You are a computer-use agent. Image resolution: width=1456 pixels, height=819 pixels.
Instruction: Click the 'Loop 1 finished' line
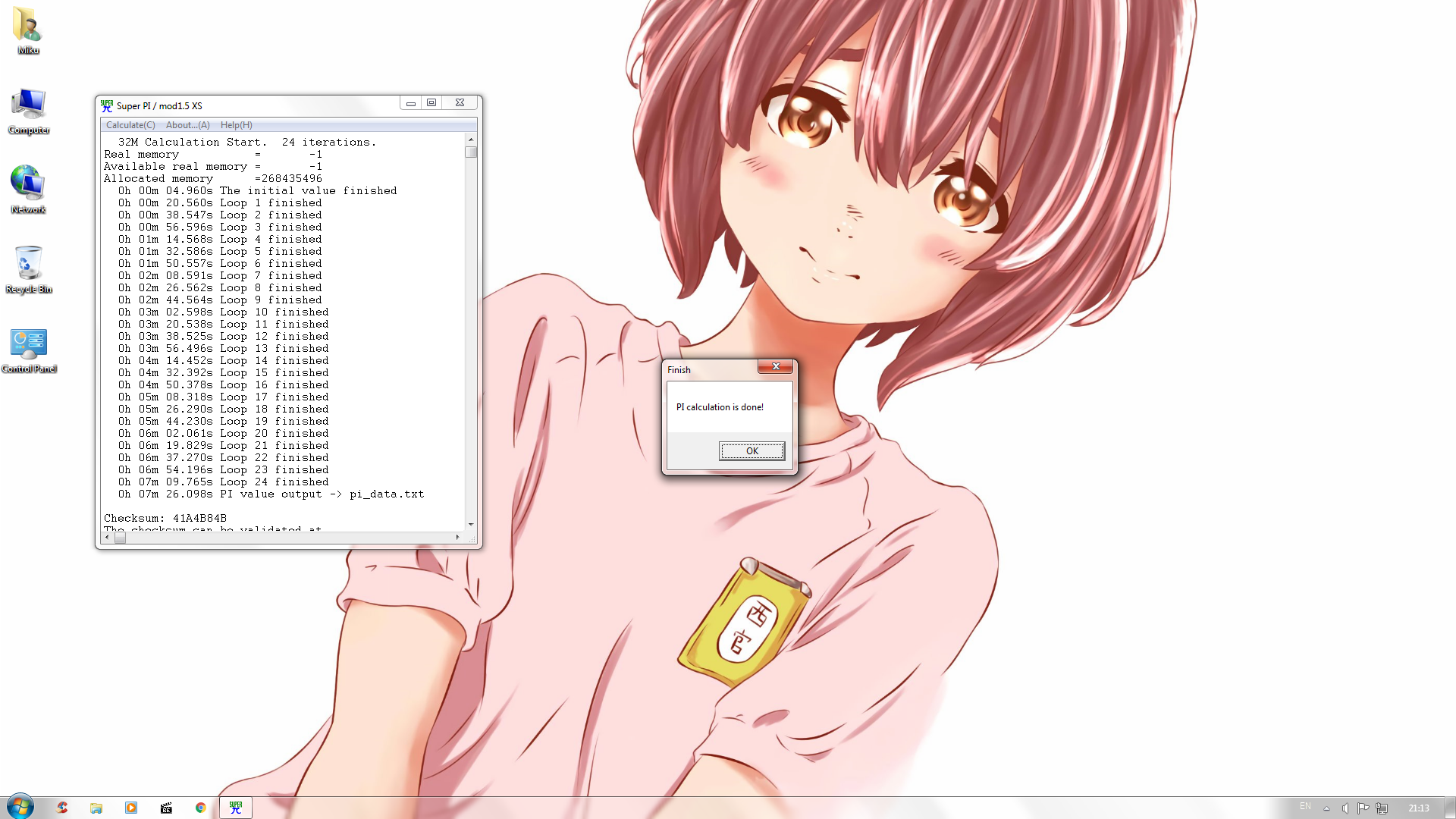tap(220, 203)
